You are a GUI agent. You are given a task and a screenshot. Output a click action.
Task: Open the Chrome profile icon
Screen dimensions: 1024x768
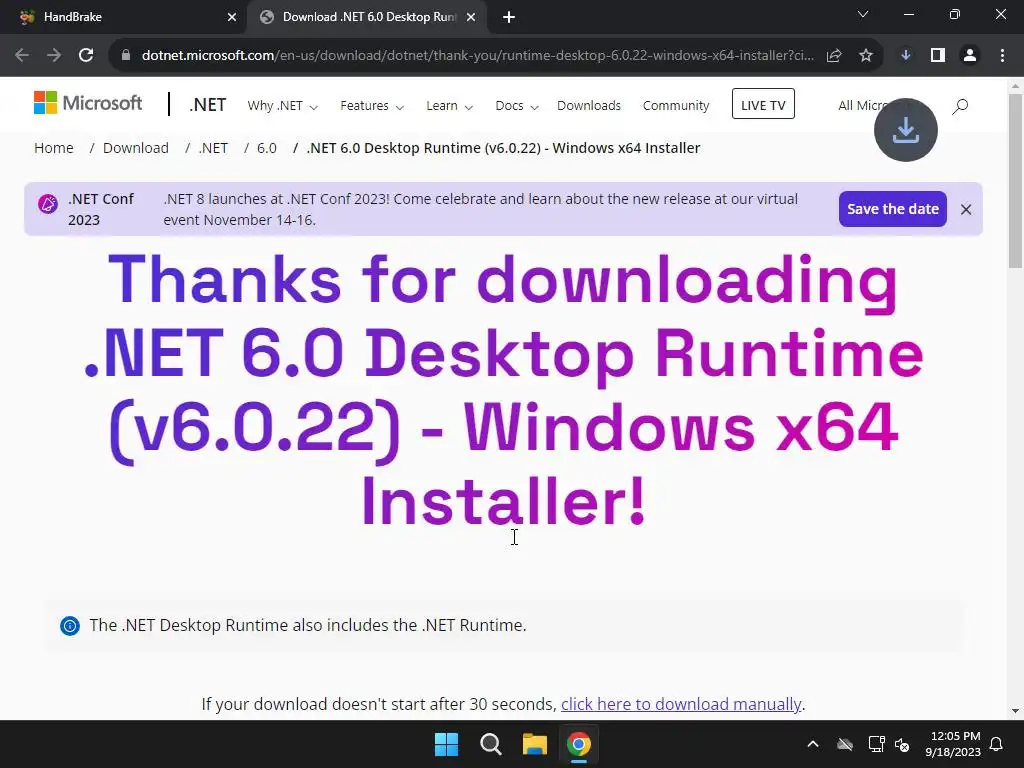(x=970, y=56)
